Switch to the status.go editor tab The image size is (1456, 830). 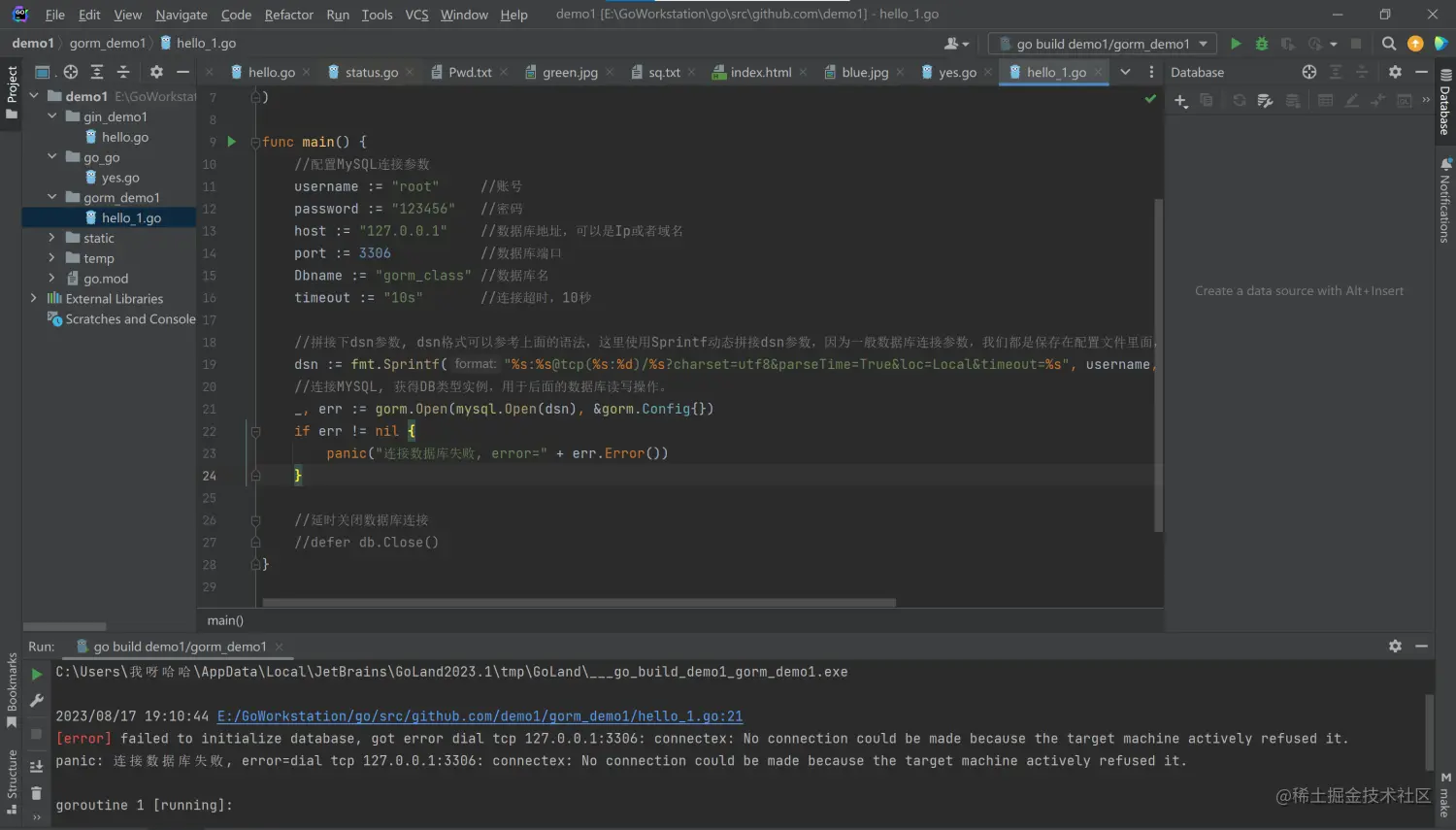(x=371, y=72)
